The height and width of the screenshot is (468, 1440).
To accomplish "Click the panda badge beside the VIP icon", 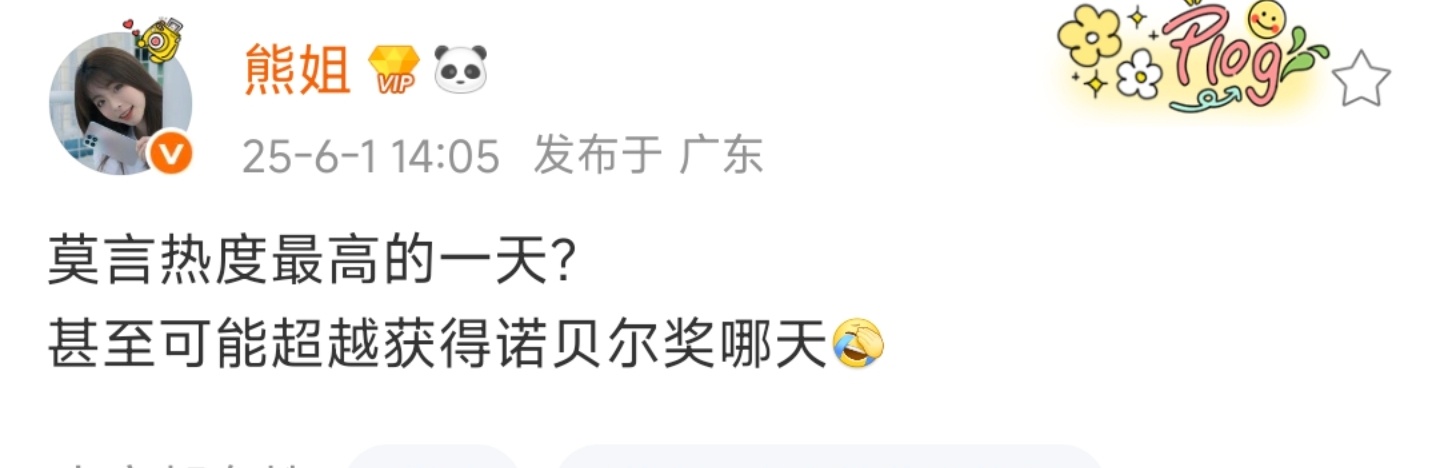I will click(460, 70).
